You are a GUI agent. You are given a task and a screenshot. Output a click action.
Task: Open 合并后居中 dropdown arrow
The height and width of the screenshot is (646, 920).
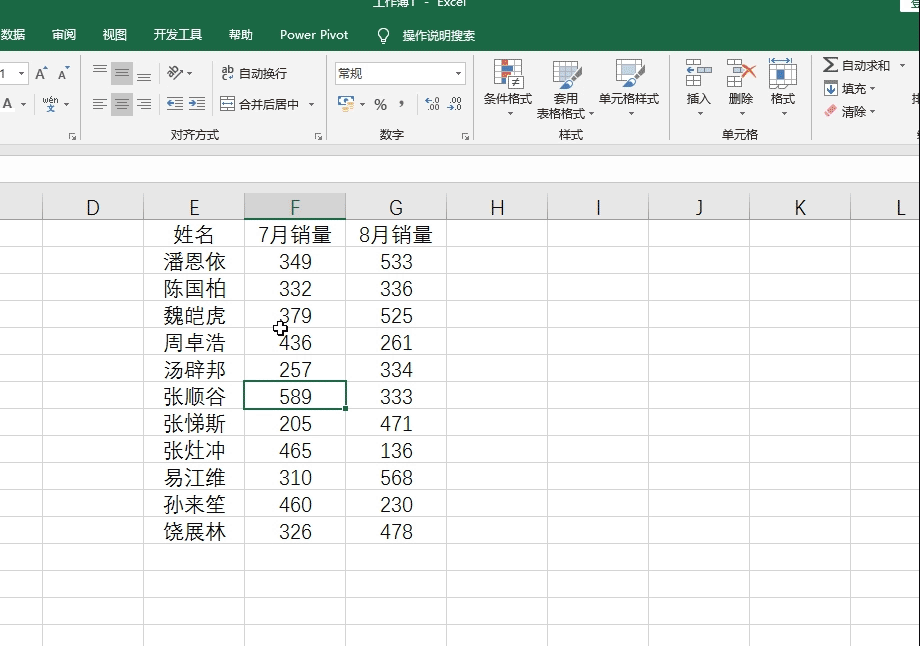point(312,104)
